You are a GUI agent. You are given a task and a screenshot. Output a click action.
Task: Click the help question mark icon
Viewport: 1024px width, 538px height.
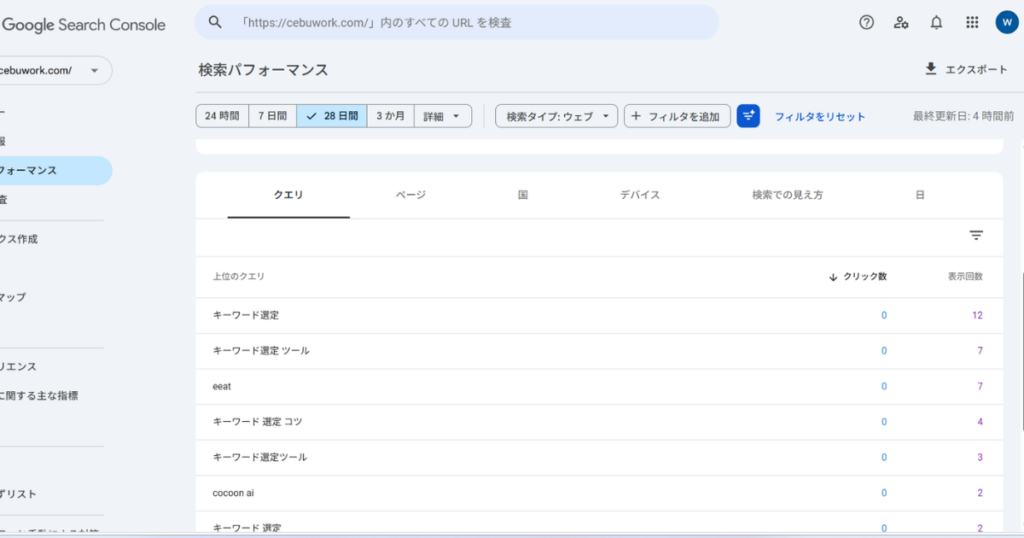click(x=867, y=22)
